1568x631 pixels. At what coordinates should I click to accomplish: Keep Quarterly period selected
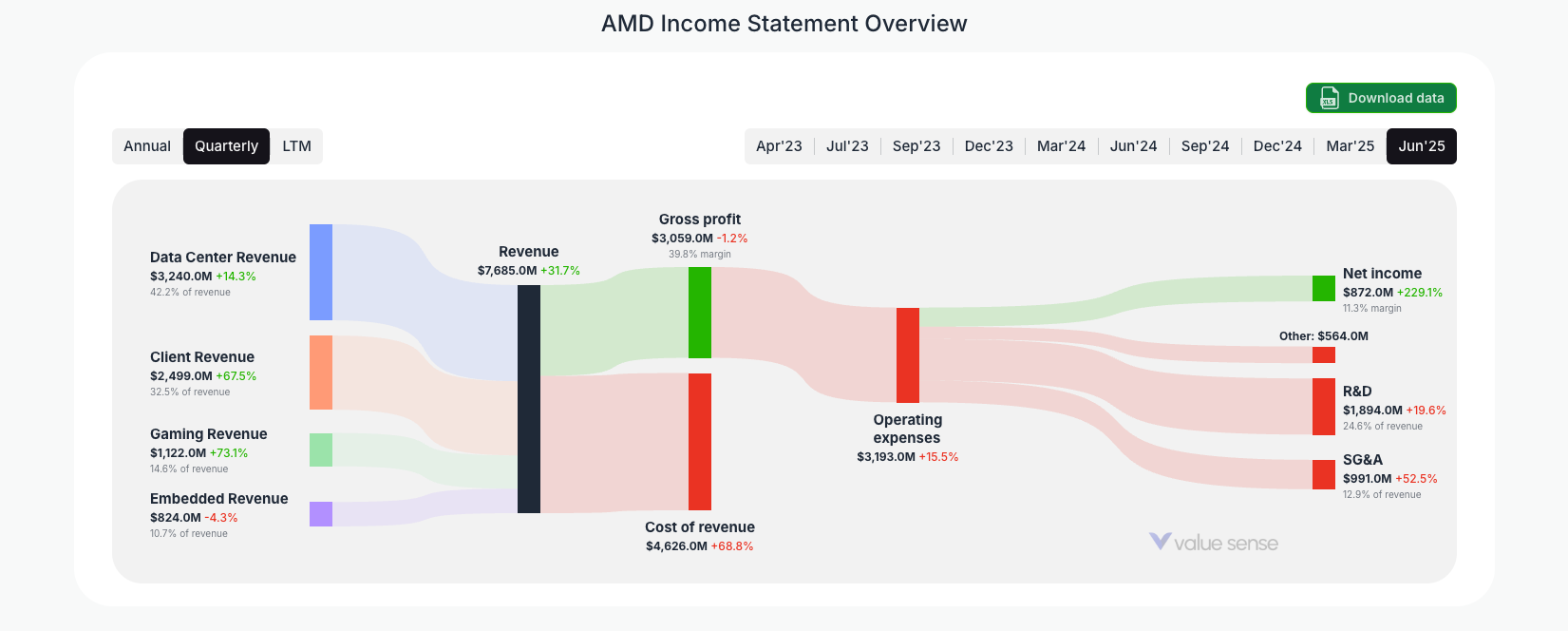pos(226,145)
